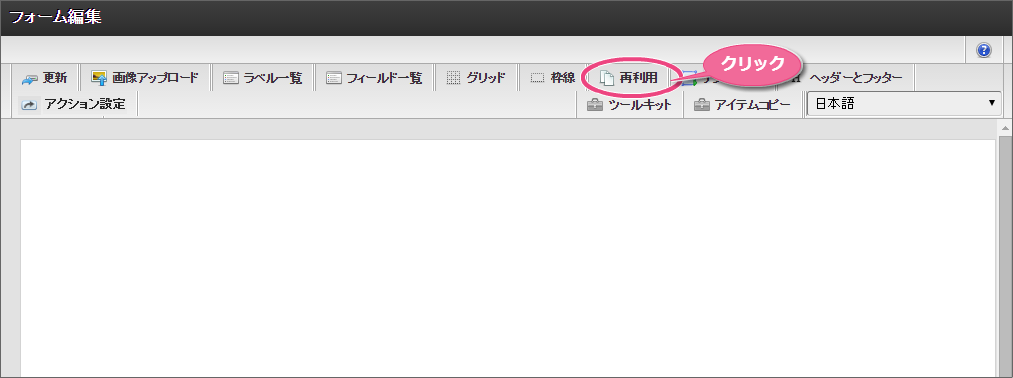1013x378 pixels.
Task: Open help via the blue question-mark icon
Action: pos(984,50)
